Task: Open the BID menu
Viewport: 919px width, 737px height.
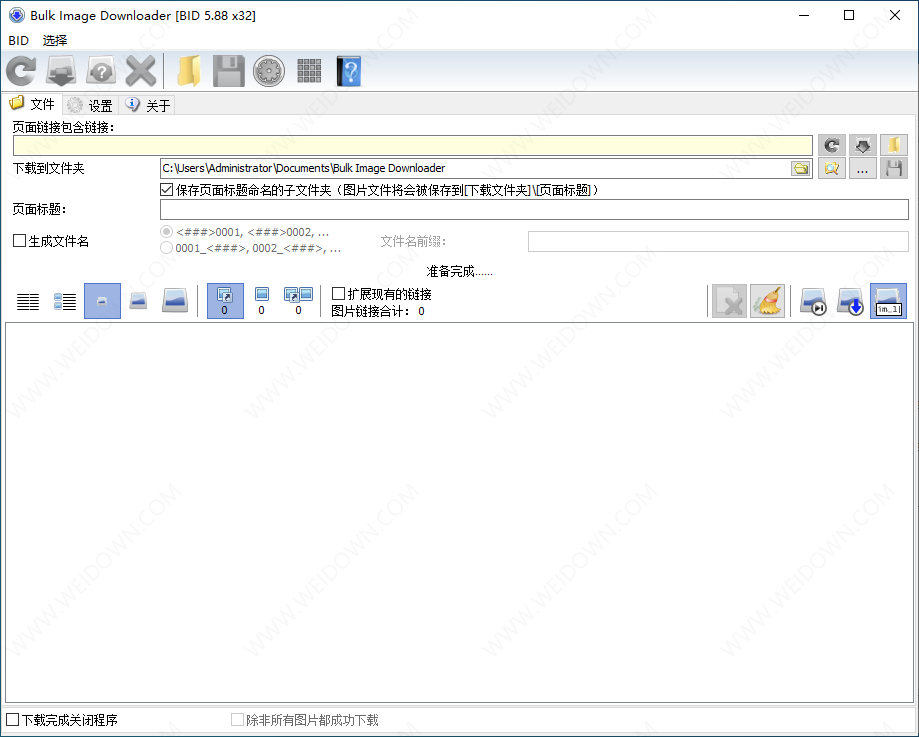Action: click(x=19, y=40)
